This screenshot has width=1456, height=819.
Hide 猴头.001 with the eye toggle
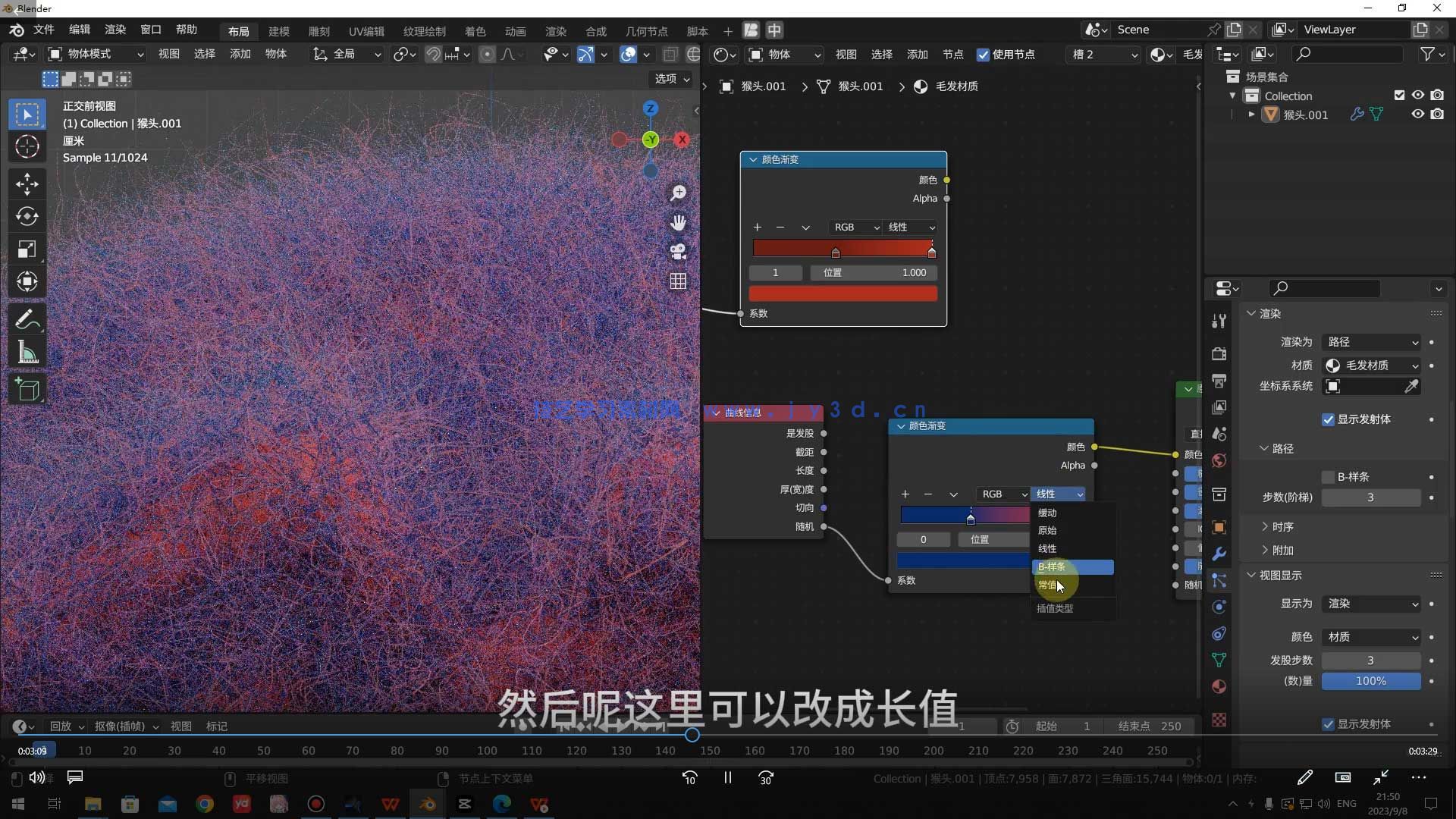1417,114
